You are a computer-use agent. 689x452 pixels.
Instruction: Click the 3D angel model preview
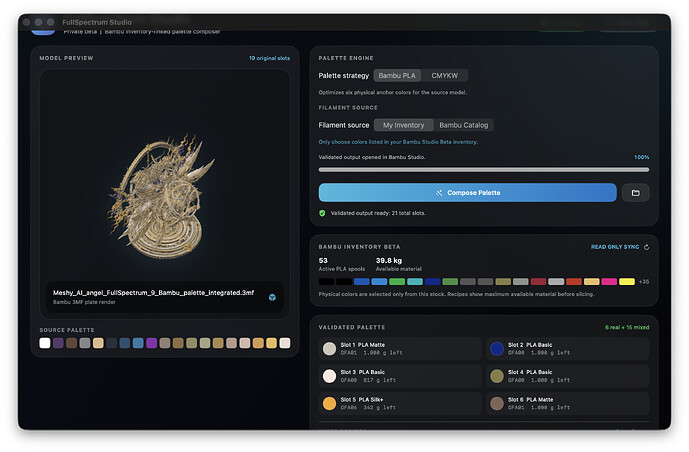click(x=163, y=198)
